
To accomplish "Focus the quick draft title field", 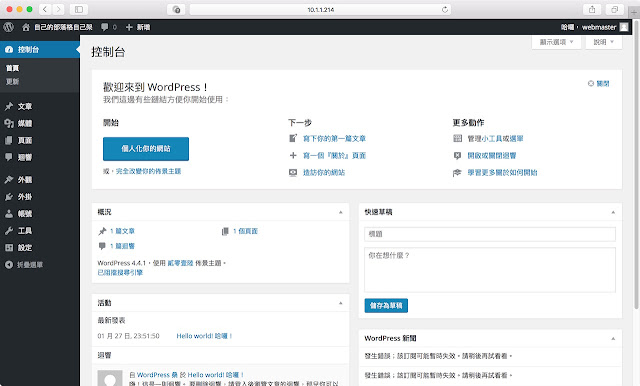I will [490, 234].
